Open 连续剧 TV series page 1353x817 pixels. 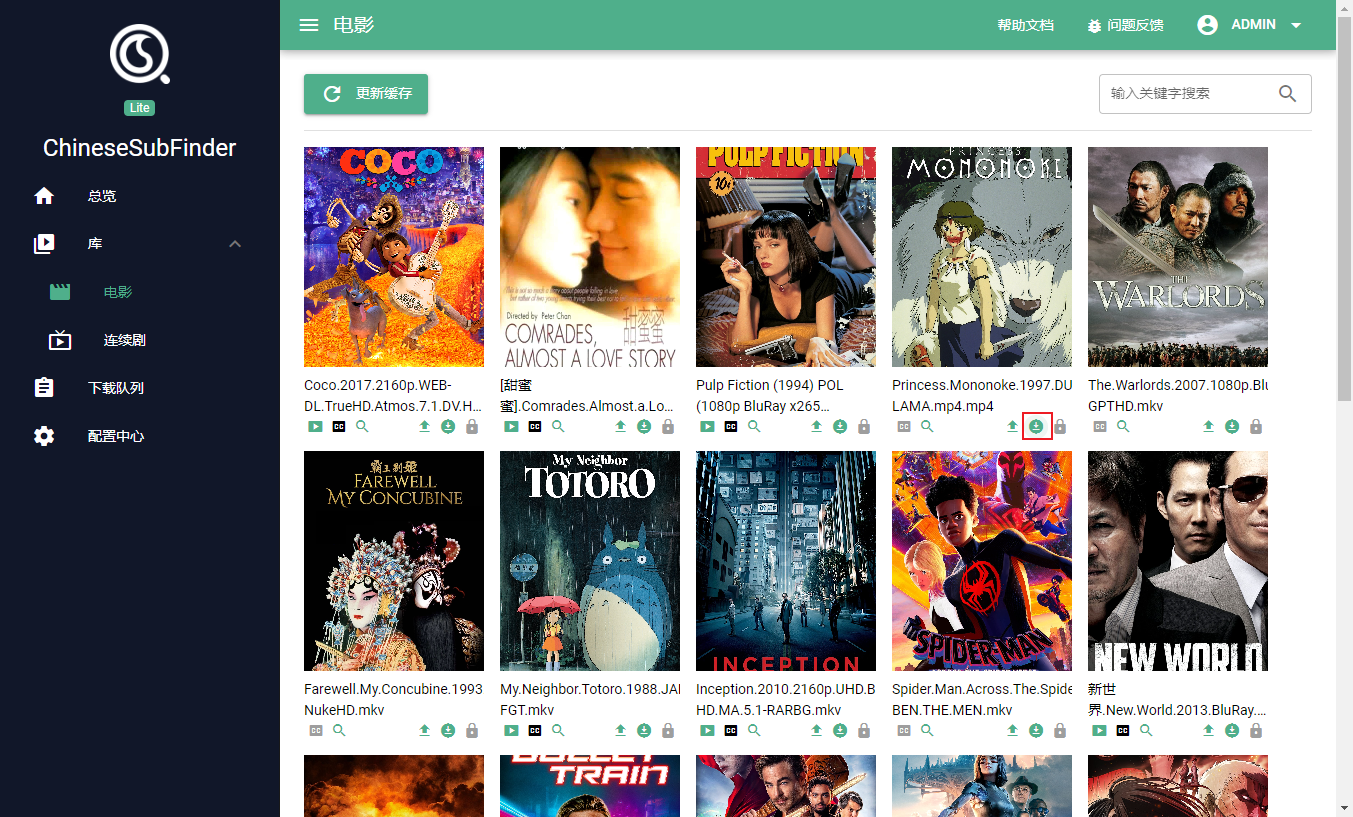pos(140,340)
